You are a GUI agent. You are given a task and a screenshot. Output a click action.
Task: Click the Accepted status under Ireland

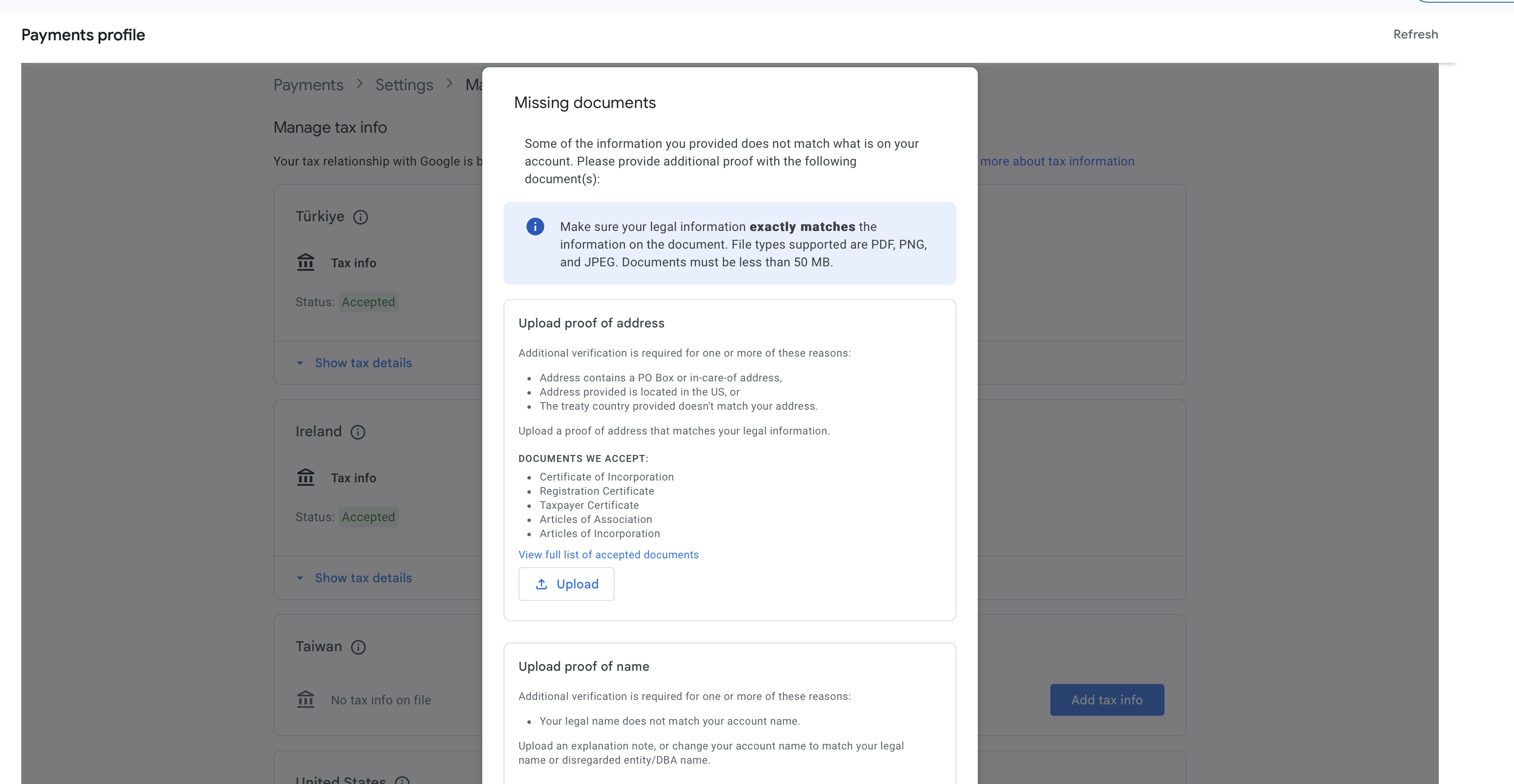click(369, 517)
